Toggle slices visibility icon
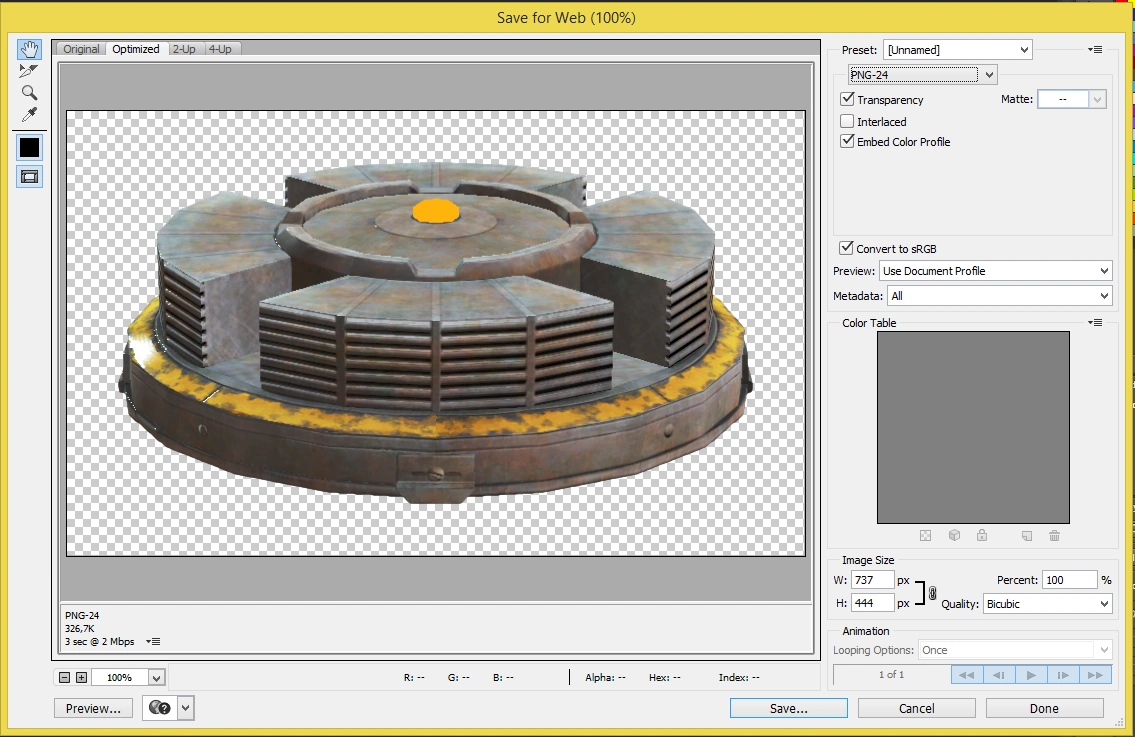This screenshot has height=737, width=1135. tap(29, 176)
